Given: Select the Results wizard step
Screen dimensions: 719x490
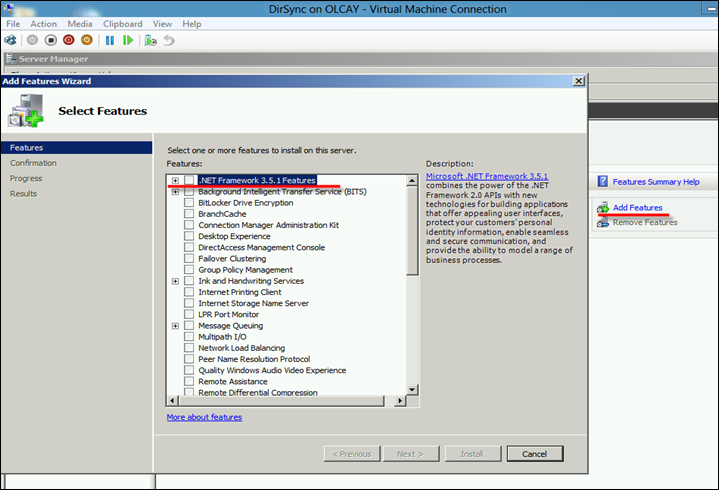Looking at the screenshot, I should coord(23,194).
